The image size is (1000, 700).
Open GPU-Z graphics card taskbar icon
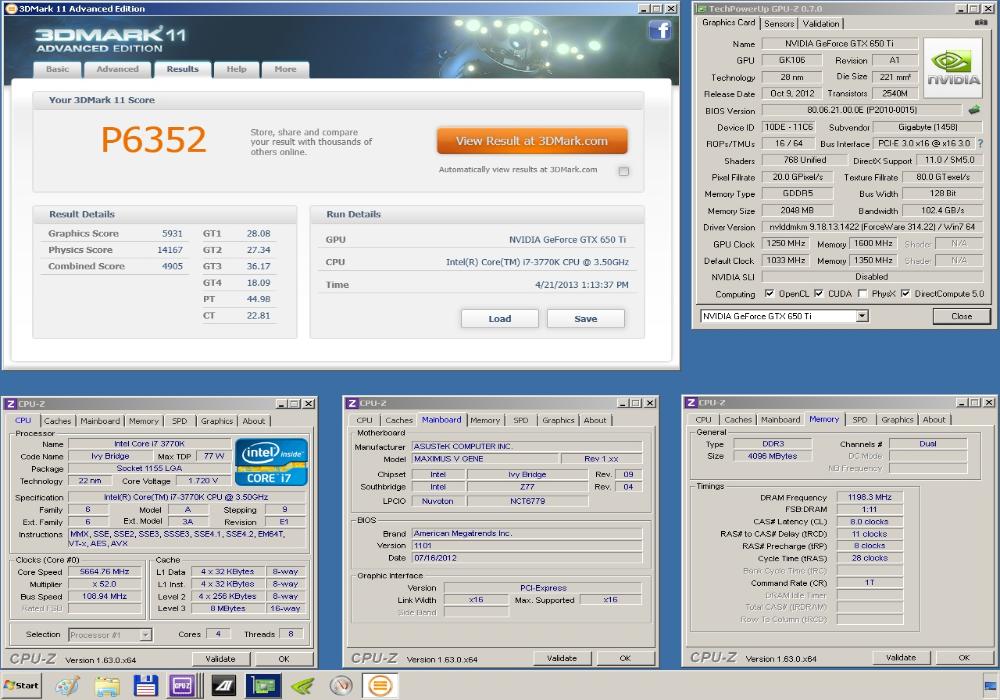pos(263,686)
